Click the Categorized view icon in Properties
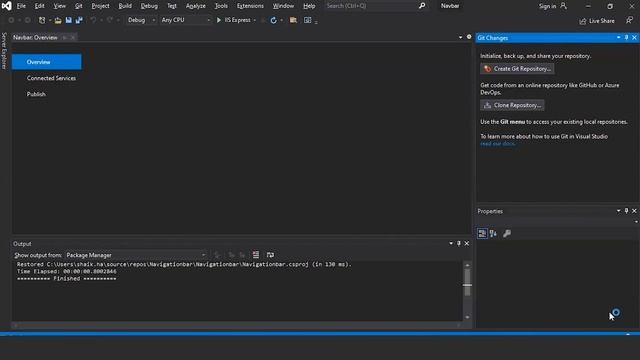This screenshot has height=360, width=640. click(482, 233)
